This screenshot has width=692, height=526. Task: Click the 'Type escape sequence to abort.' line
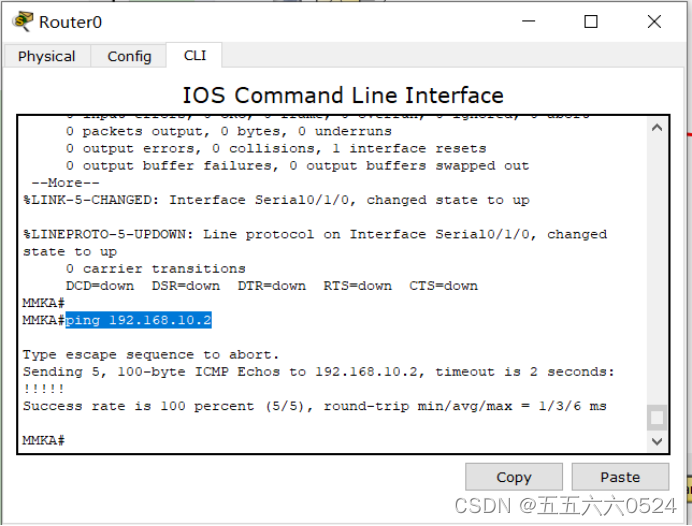(x=151, y=355)
